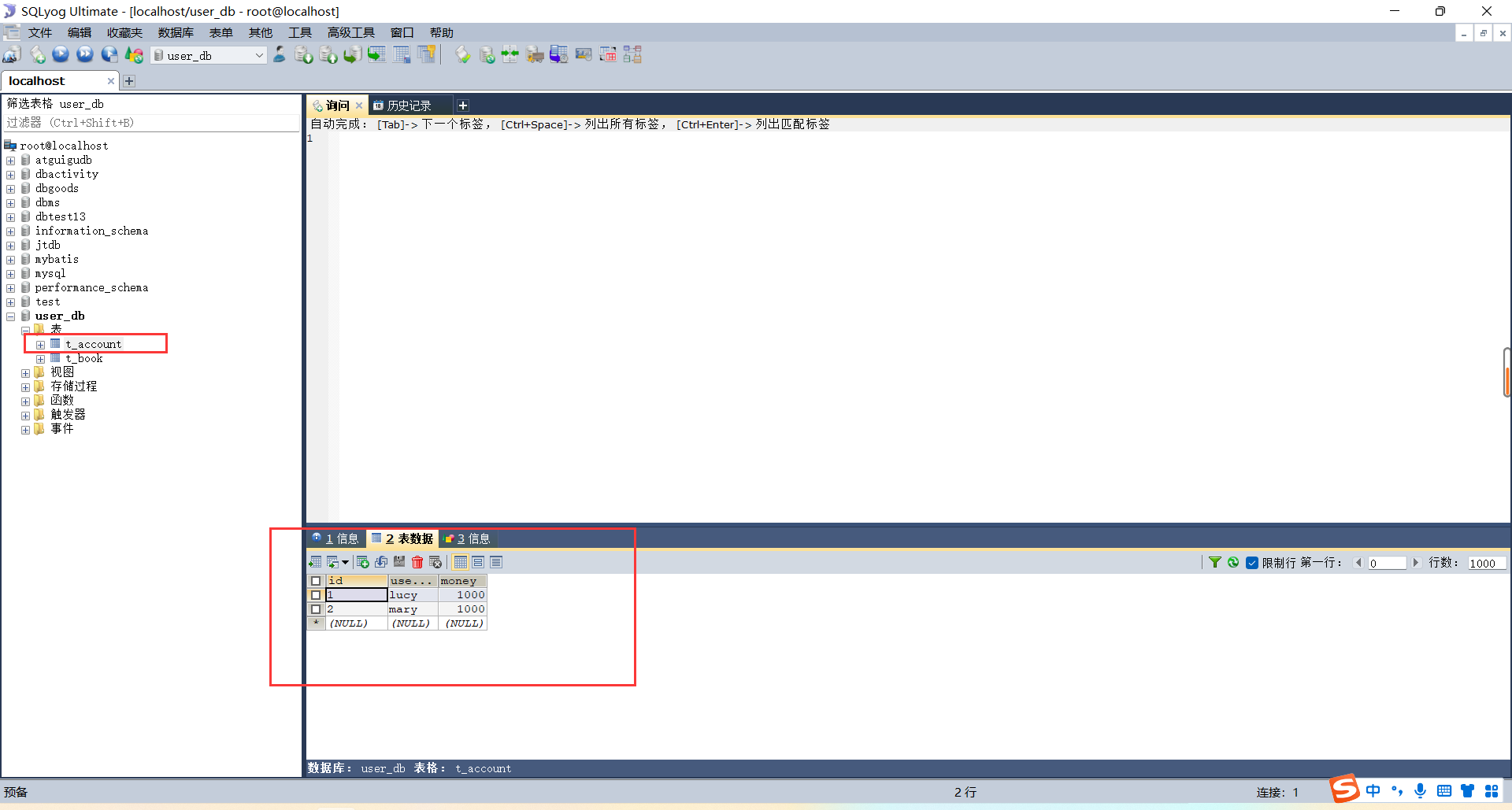Toggle the 限制行 limit rows checkbox
Viewport: 1512px width, 810px height.
pyautogui.click(x=1252, y=562)
